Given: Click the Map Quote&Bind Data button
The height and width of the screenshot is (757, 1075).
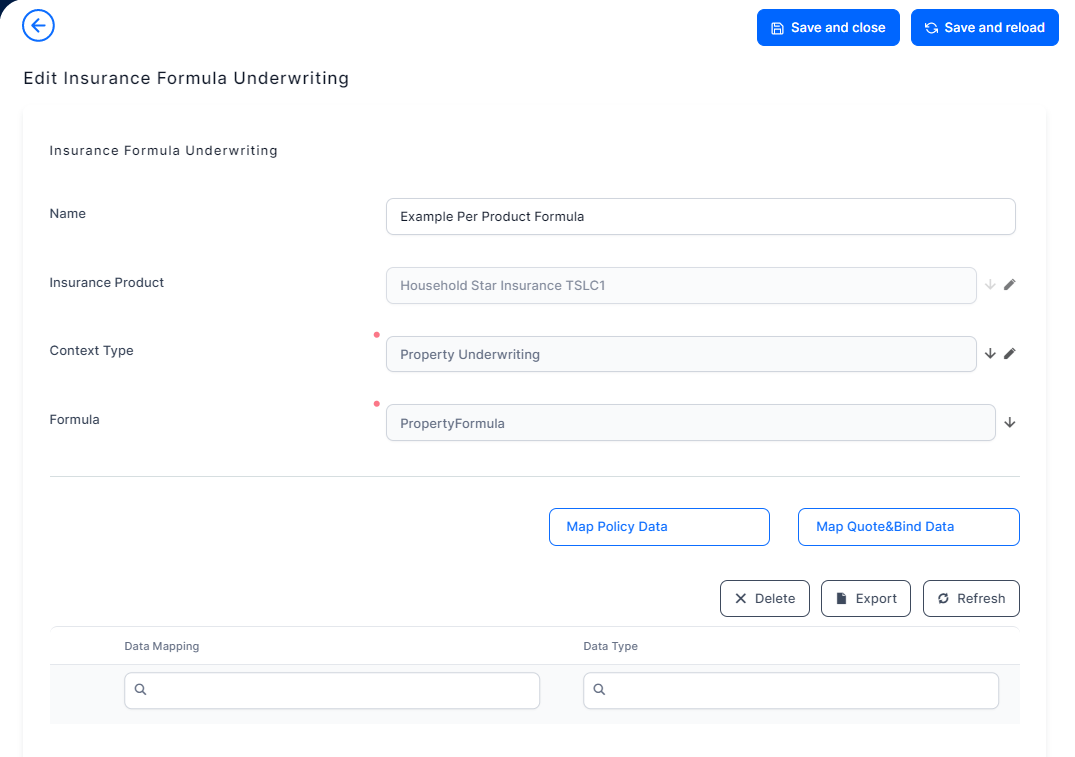Looking at the screenshot, I should coord(908,527).
